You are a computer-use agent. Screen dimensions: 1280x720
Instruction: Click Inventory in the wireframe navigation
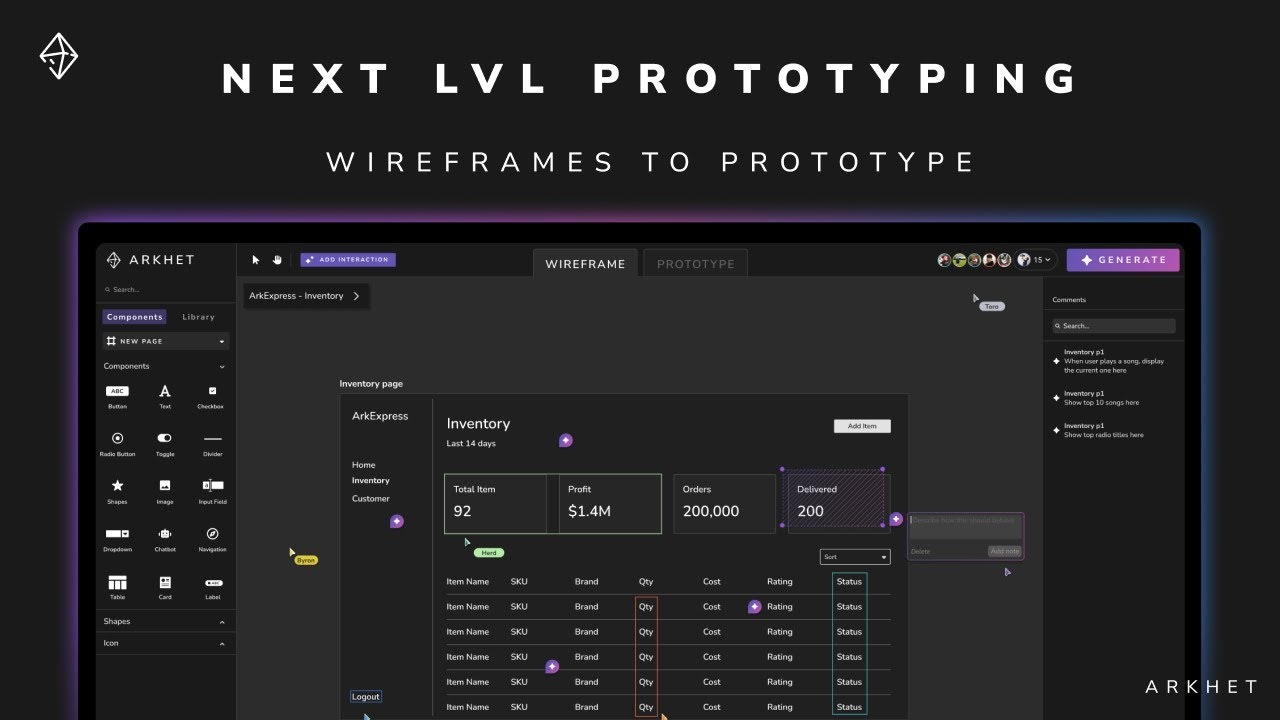click(x=371, y=481)
